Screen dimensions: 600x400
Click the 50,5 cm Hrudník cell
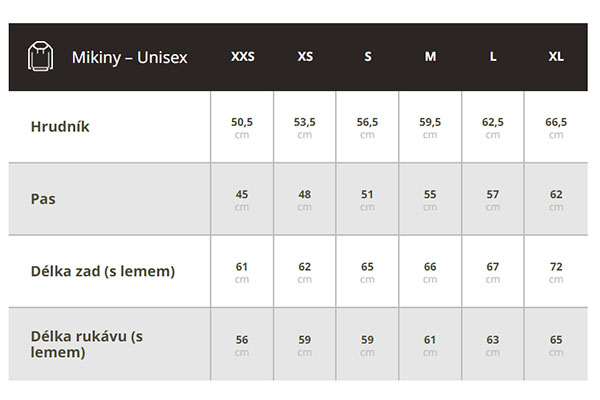(x=242, y=127)
